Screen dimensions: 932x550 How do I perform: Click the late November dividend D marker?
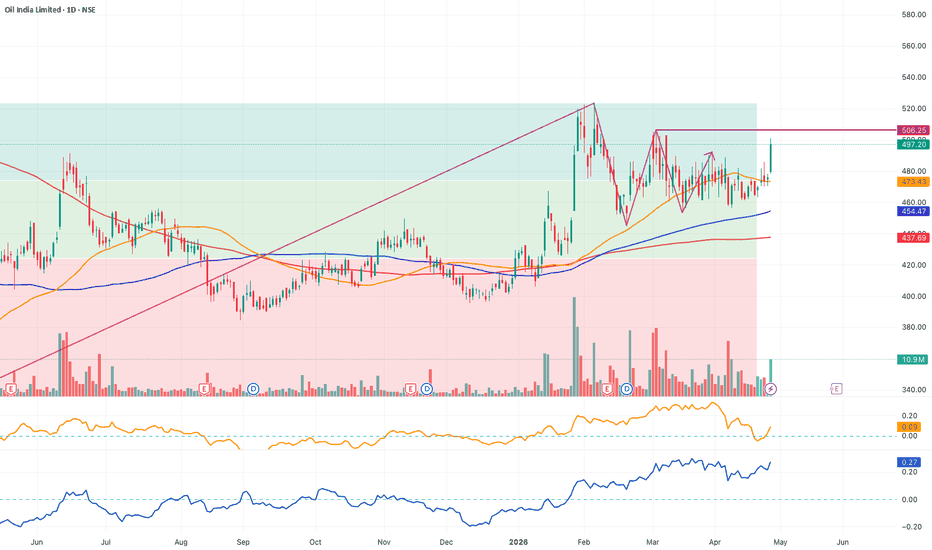pyautogui.click(x=427, y=389)
